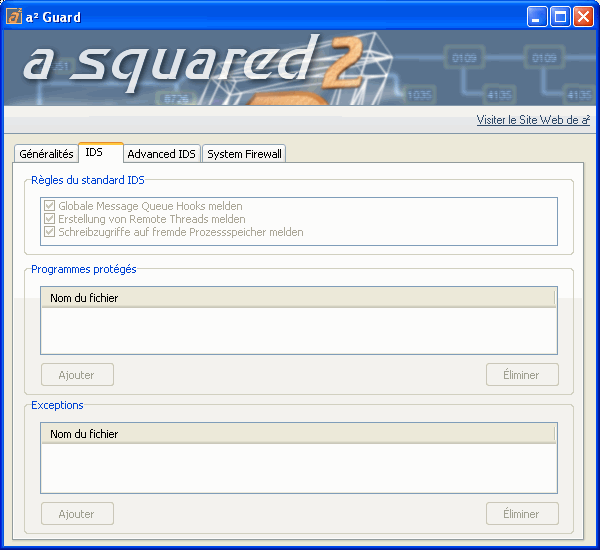
Task: Click Éliminer under Programmes protégés
Action: (522, 375)
